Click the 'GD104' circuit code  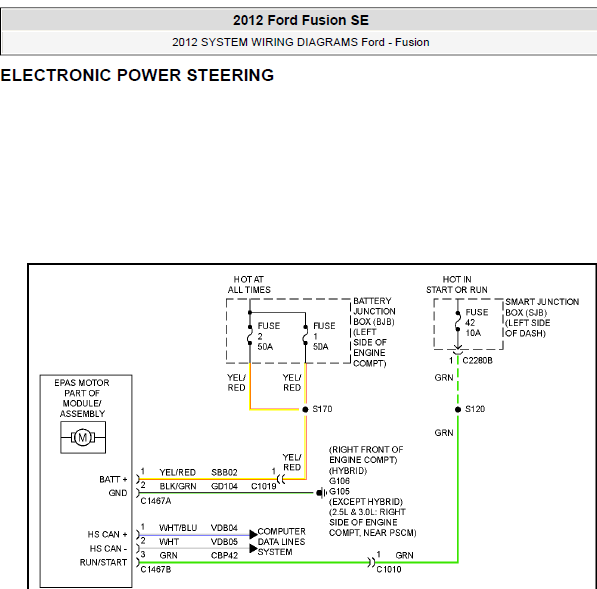pyautogui.click(x=224, y=486)
